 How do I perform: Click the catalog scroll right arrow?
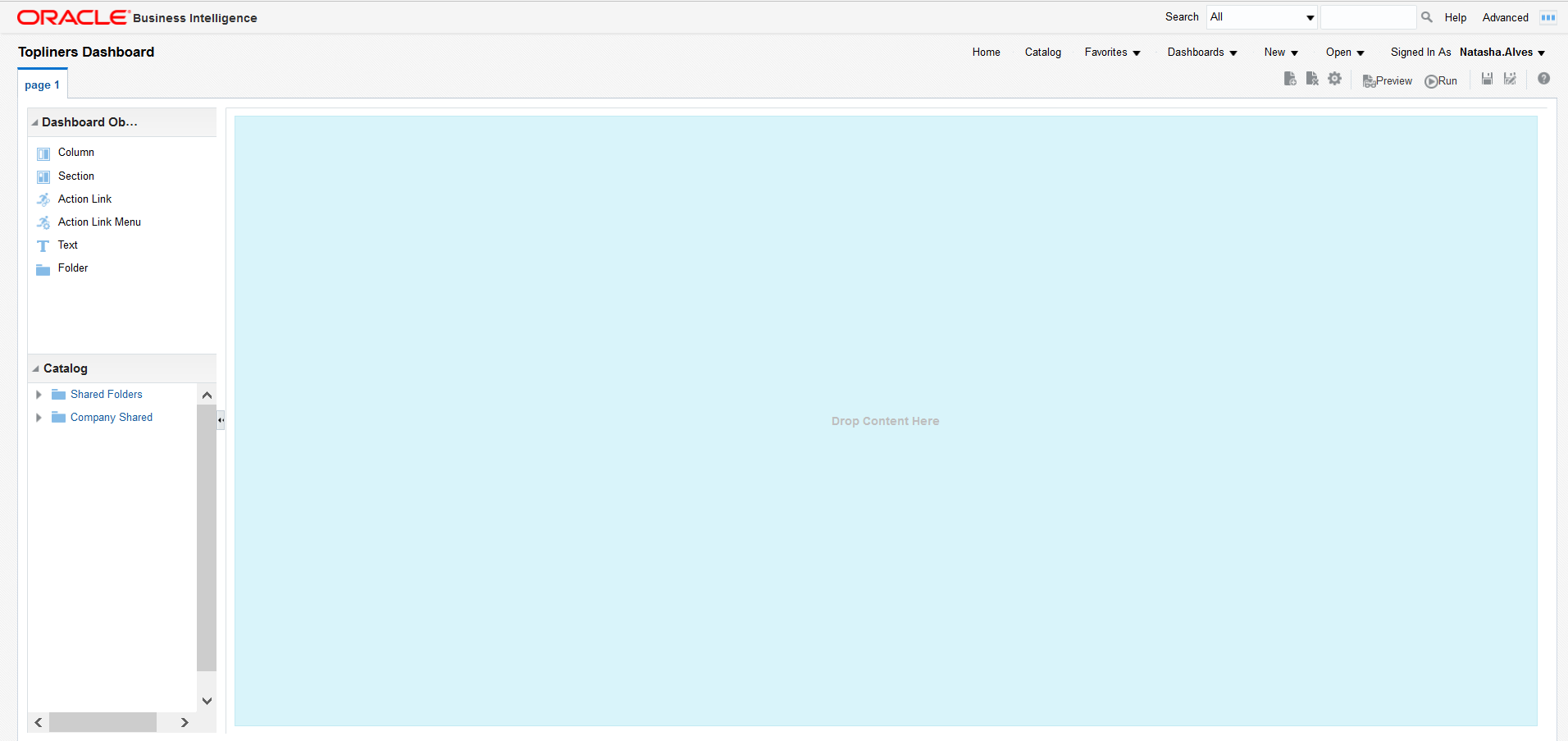pyautogui.click(x=185, y=722)
